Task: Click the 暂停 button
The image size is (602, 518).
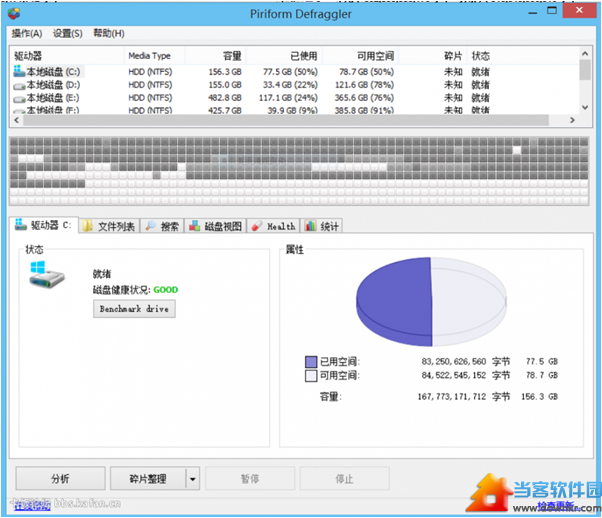Action: [250, 478]
